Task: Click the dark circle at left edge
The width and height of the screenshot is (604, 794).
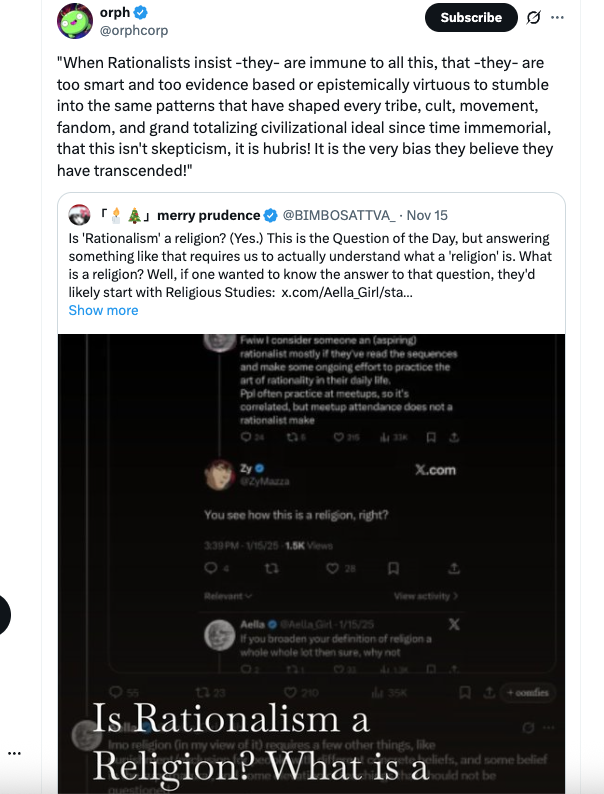Action: click(x=4, y=615)
